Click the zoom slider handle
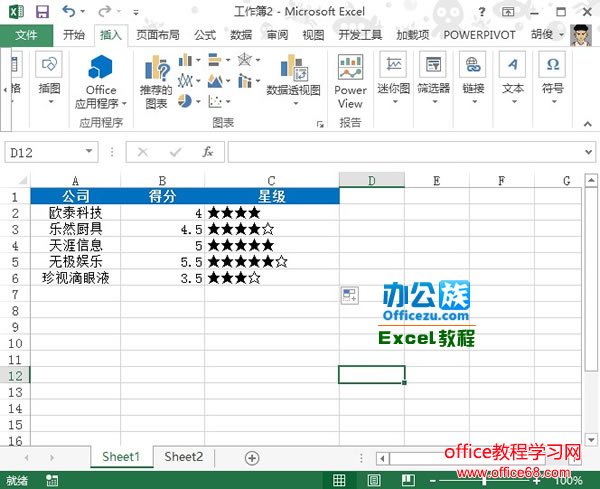The width and height of the screenshot is (600, 489). (x=484, y=481)
